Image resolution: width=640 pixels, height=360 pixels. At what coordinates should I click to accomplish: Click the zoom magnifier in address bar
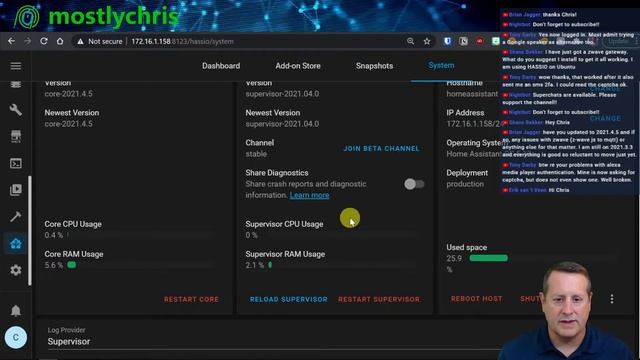(x=410, y=41)
